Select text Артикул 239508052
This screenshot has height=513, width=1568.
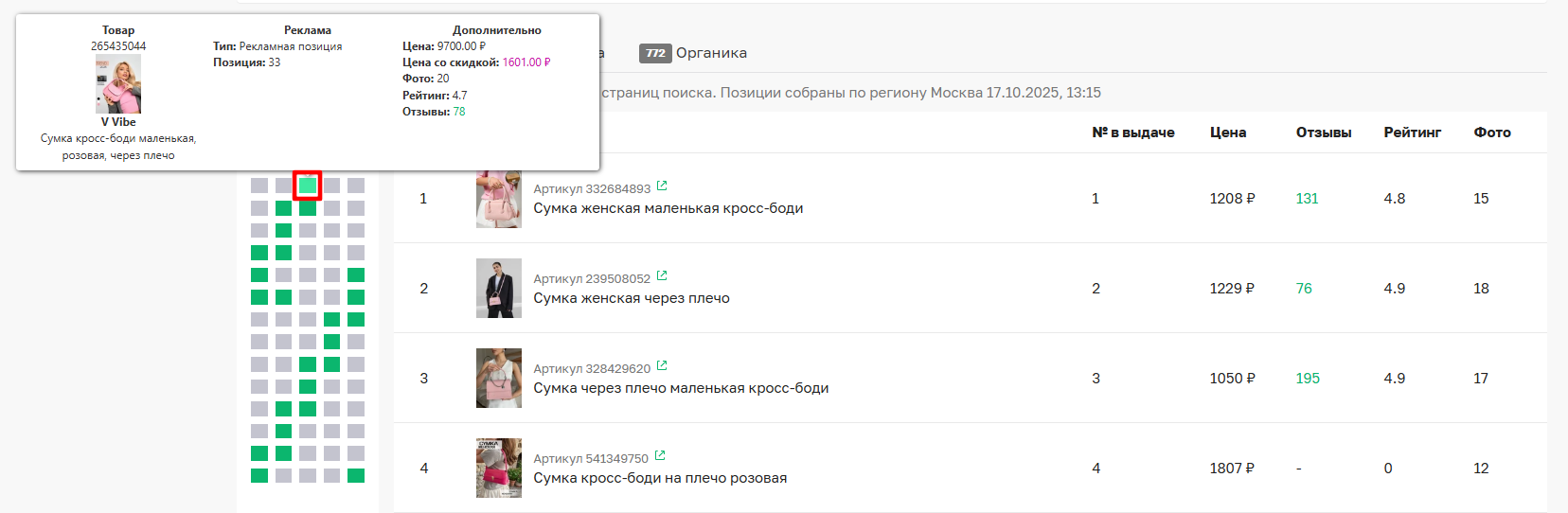point(592,279)
